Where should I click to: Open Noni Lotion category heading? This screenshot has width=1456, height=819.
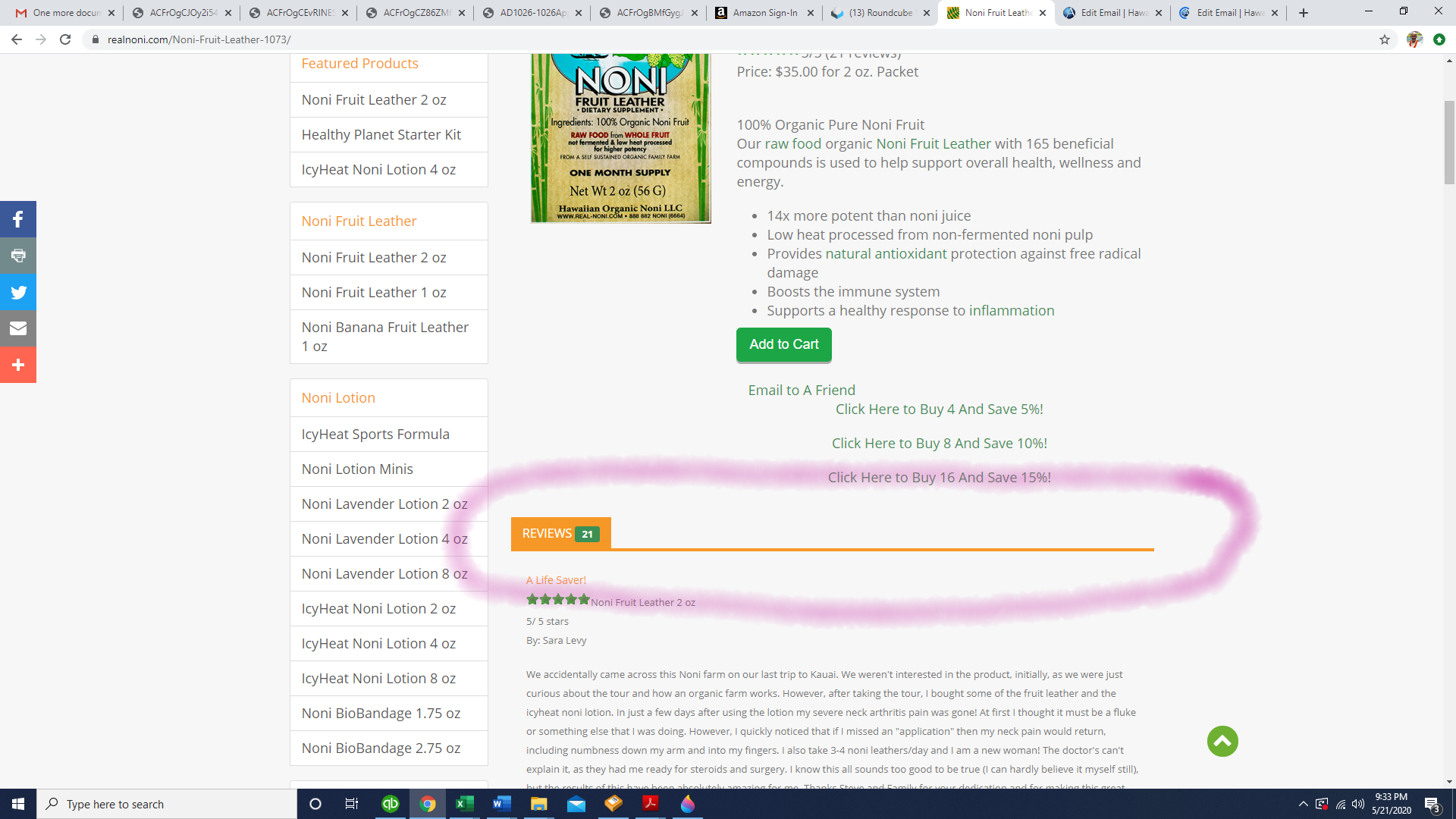click(338, 398)
